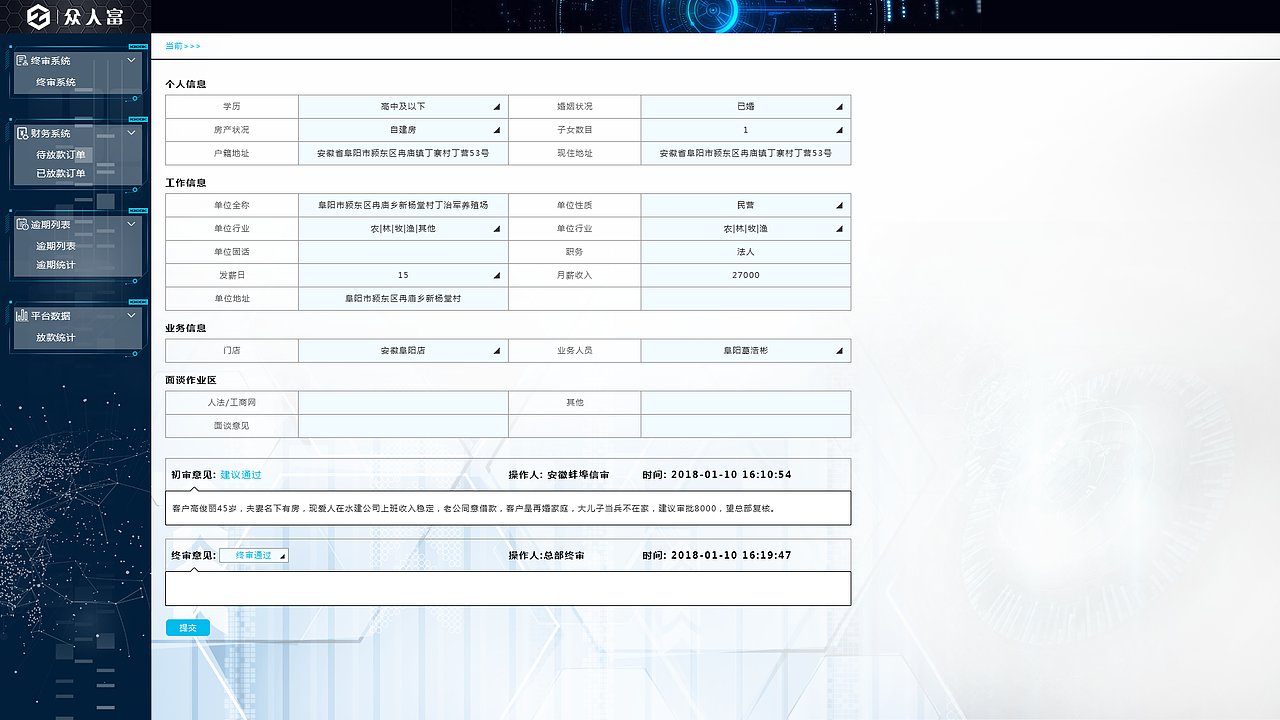The width and height of the screenshot is (1280, 720).
Task: Click the 终审系统 section header icon
Action: tap(22, 61)
